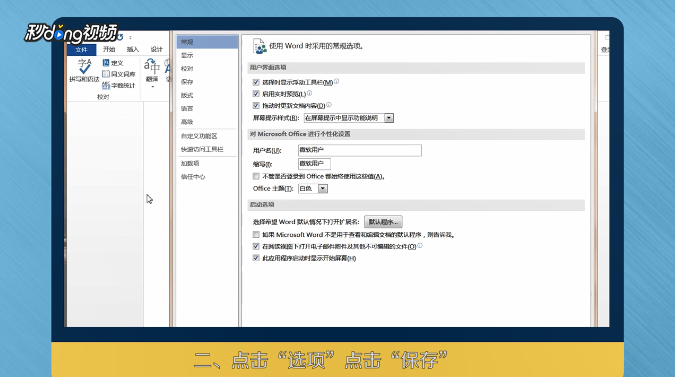Open the 字数统计 word count tool
Viewport: 675px width, 377px height.
tap(119, 85)
